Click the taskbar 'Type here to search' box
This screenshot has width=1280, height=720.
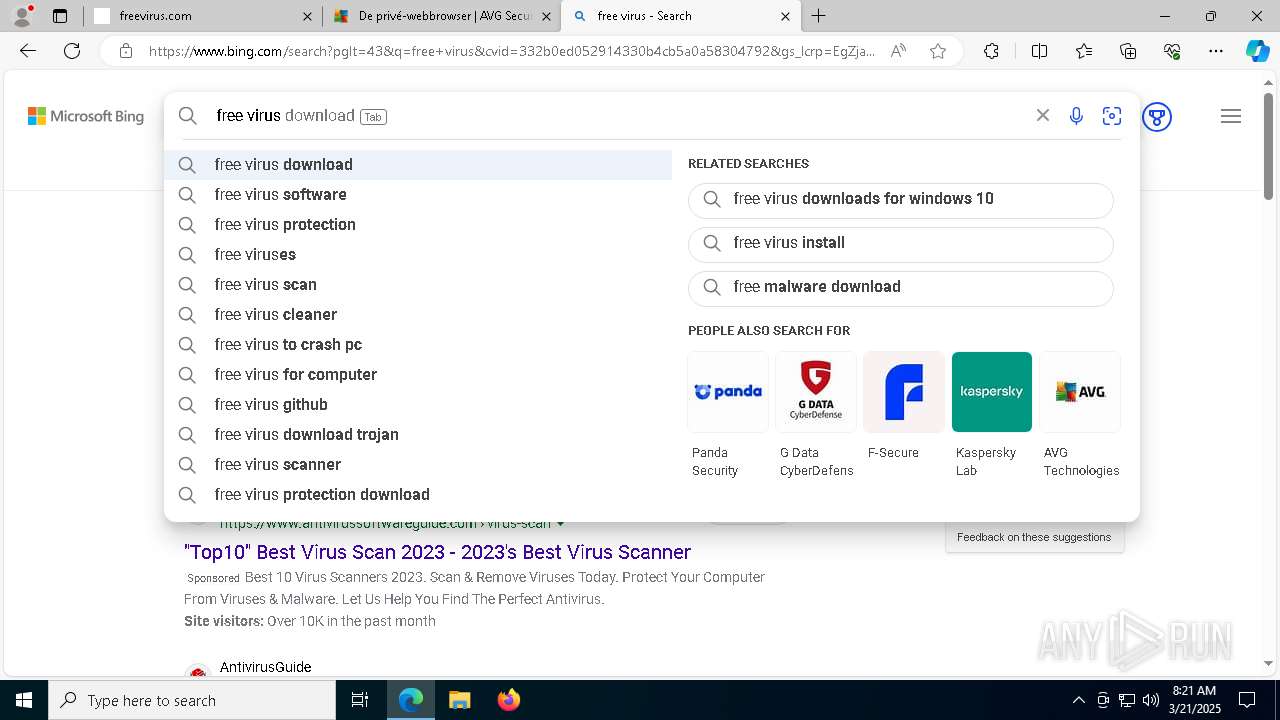(x=192, y=700)
